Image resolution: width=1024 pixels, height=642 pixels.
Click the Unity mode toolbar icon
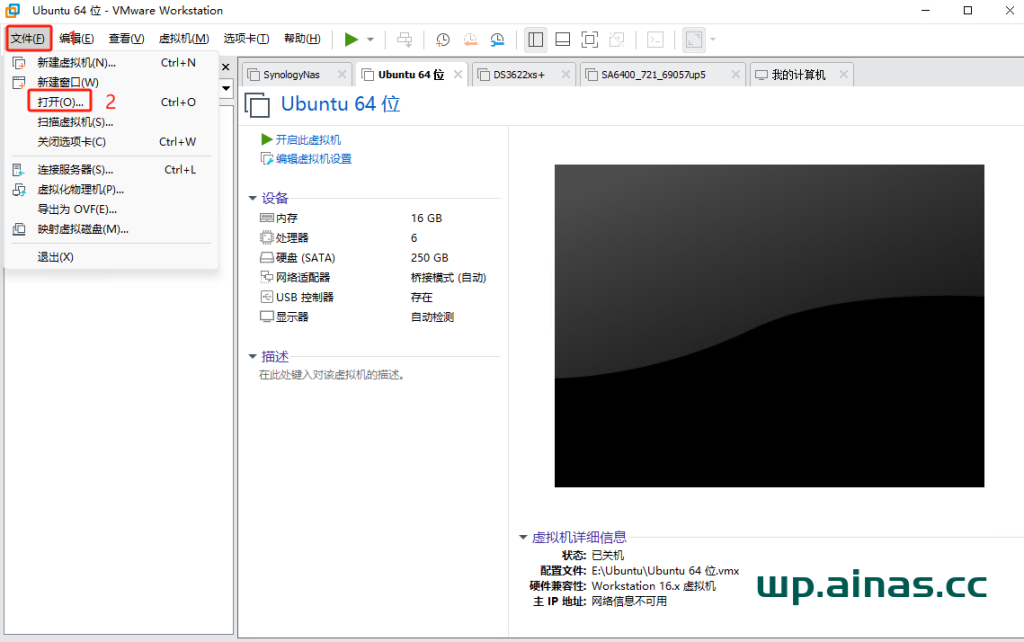(616, 39)
